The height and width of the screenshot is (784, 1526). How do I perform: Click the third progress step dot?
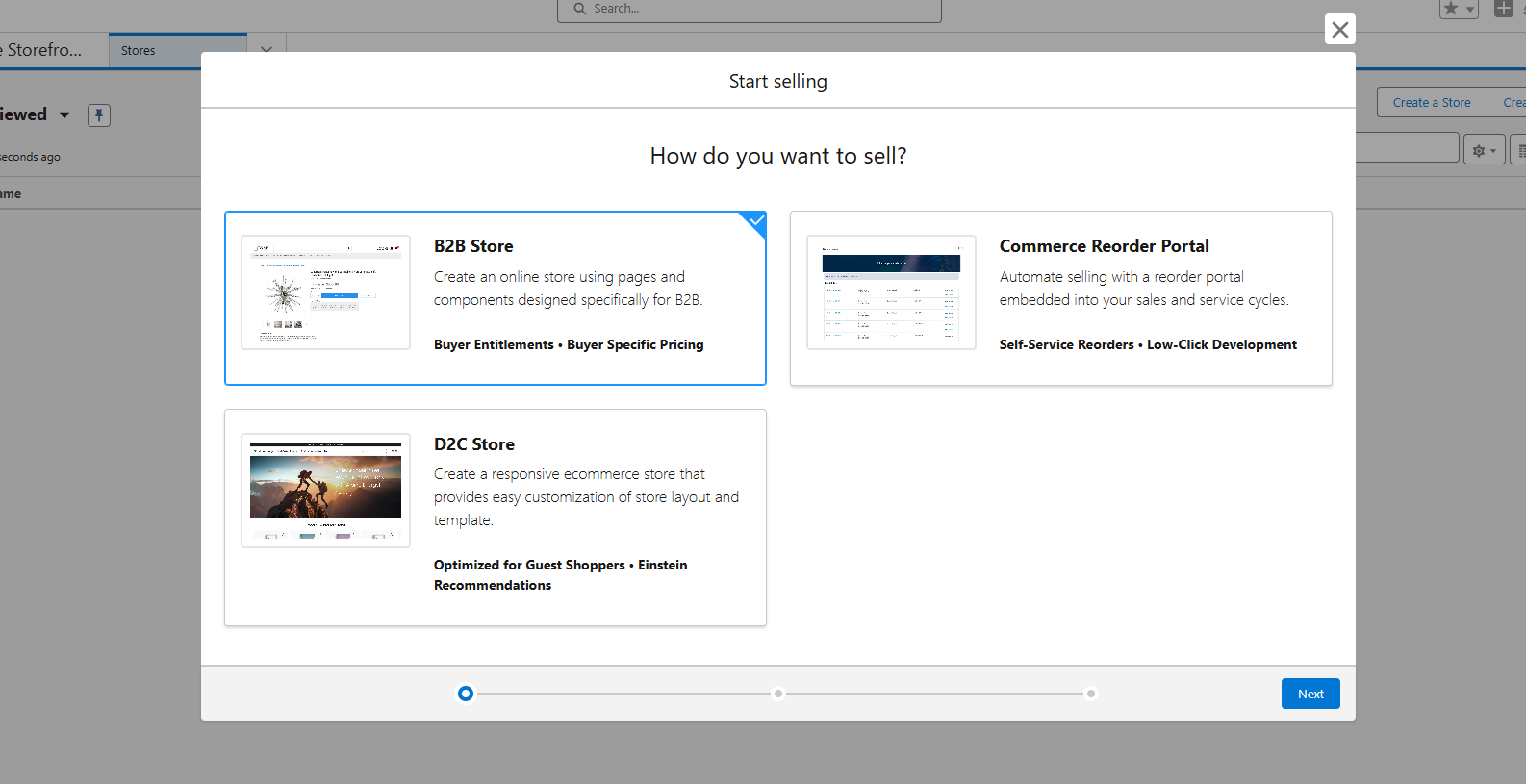point(1090,694)
